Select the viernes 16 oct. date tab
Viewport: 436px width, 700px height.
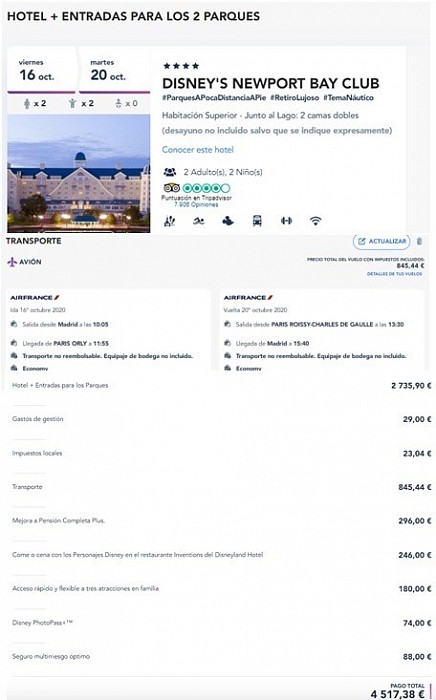pos(42,70)
